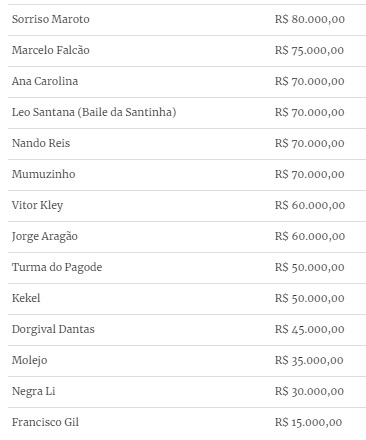The width and height of the screenshot is (366, 440).
Task: Click Molejo in the table
Action: [30, 361]
